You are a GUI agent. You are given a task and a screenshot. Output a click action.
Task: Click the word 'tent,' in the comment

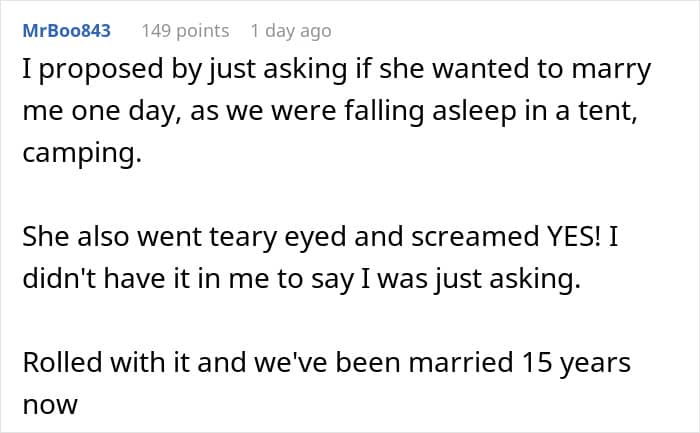[608, 112]
